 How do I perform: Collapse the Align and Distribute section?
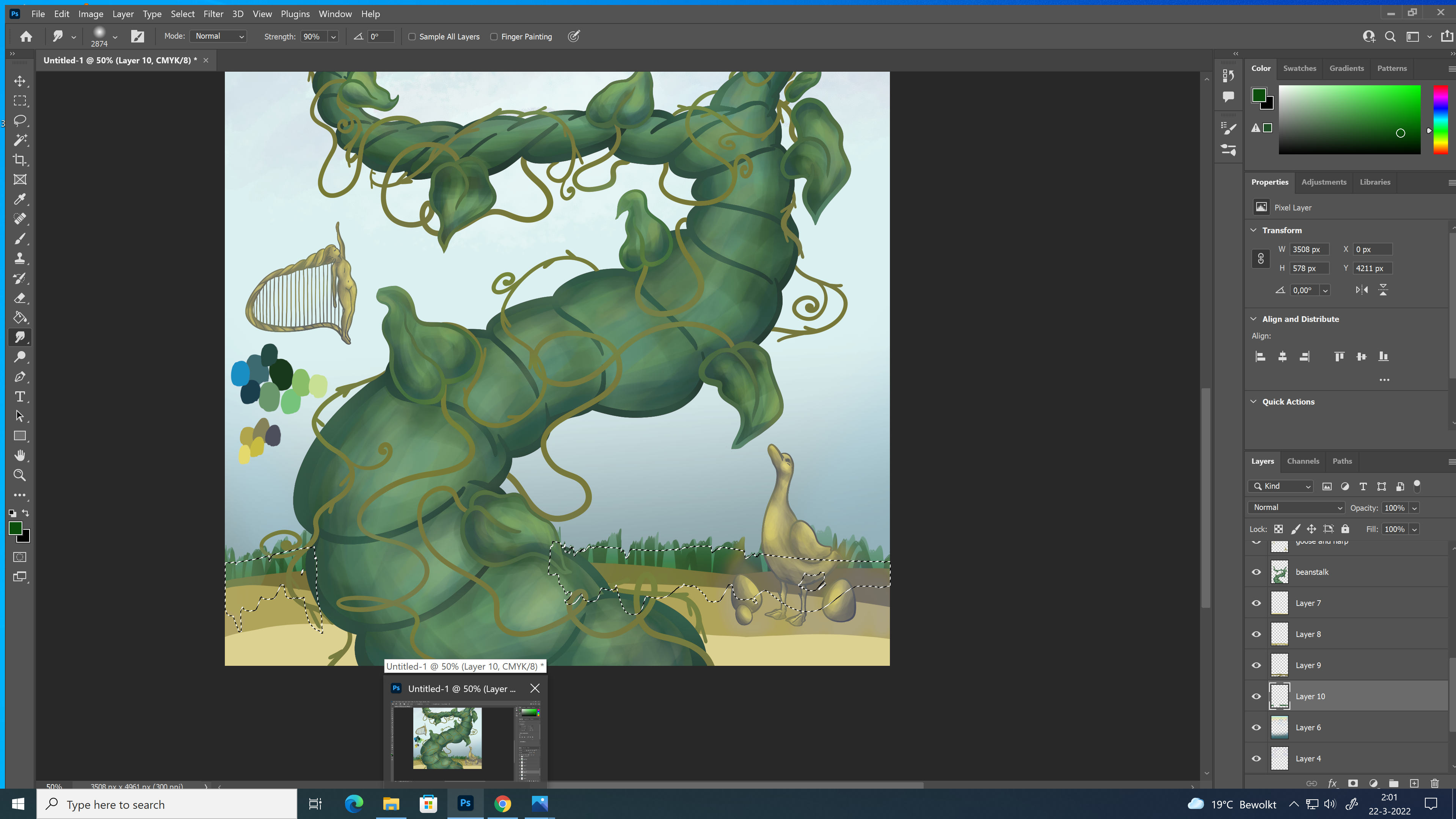[1254, 319]
